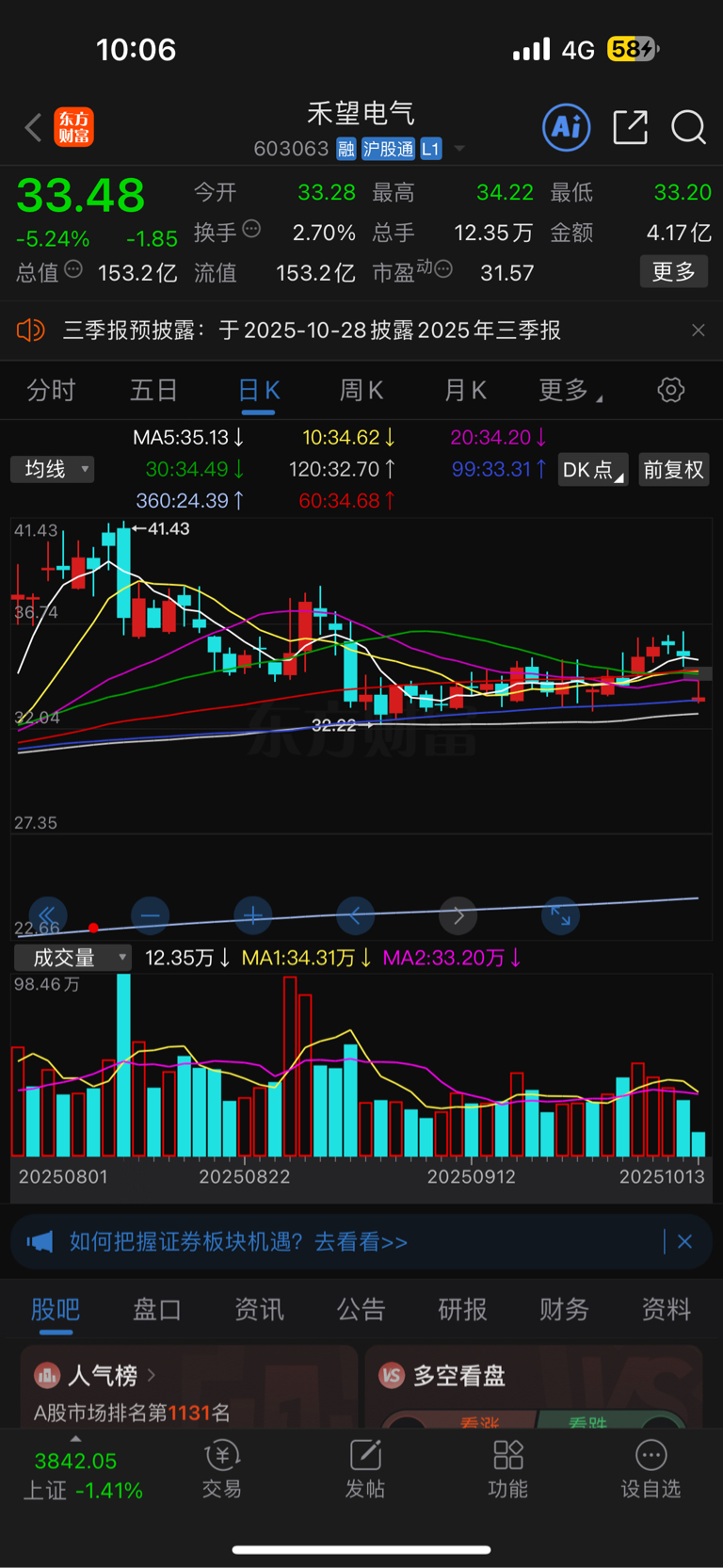The width and height of the screenshot is (723, 1568).
Task: Expand the 上证 index bar arrow
Action: pyautogui.click(x=75, y=1439)
